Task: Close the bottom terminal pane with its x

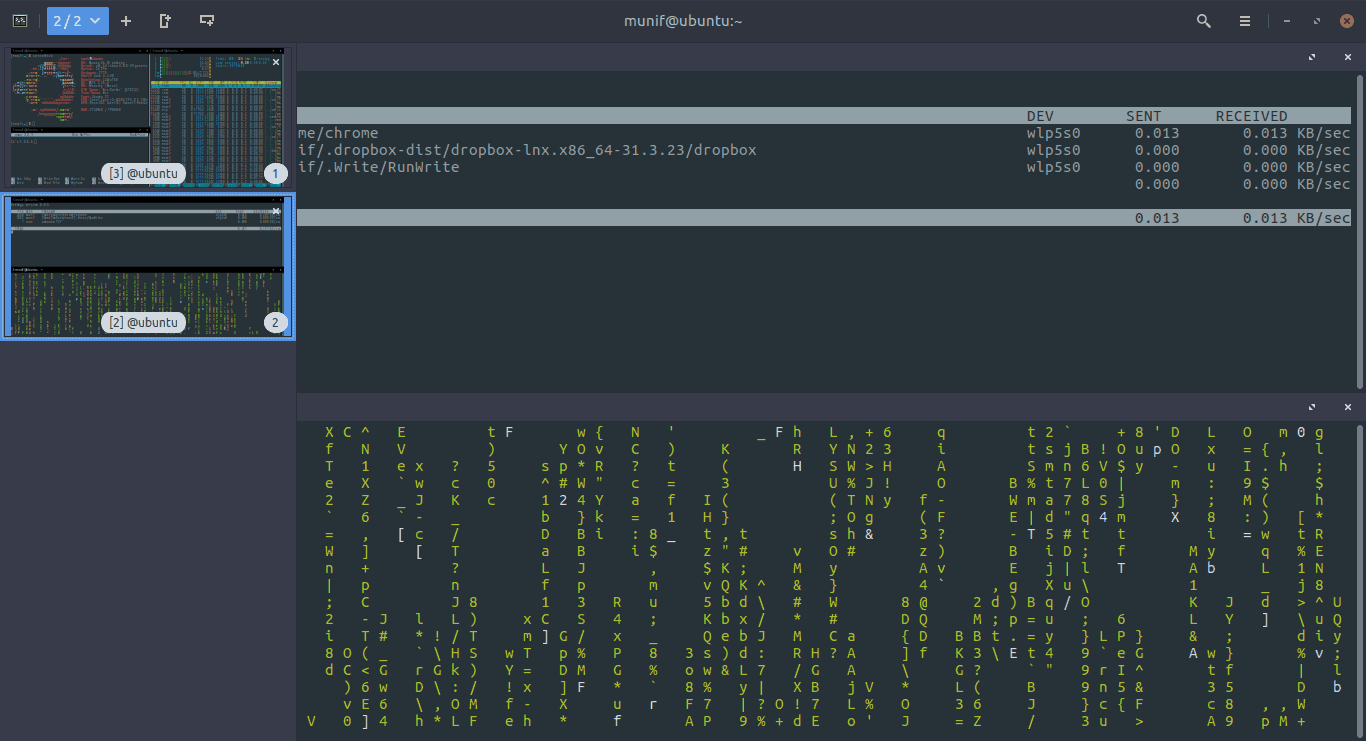Action: pos(1347,407)
